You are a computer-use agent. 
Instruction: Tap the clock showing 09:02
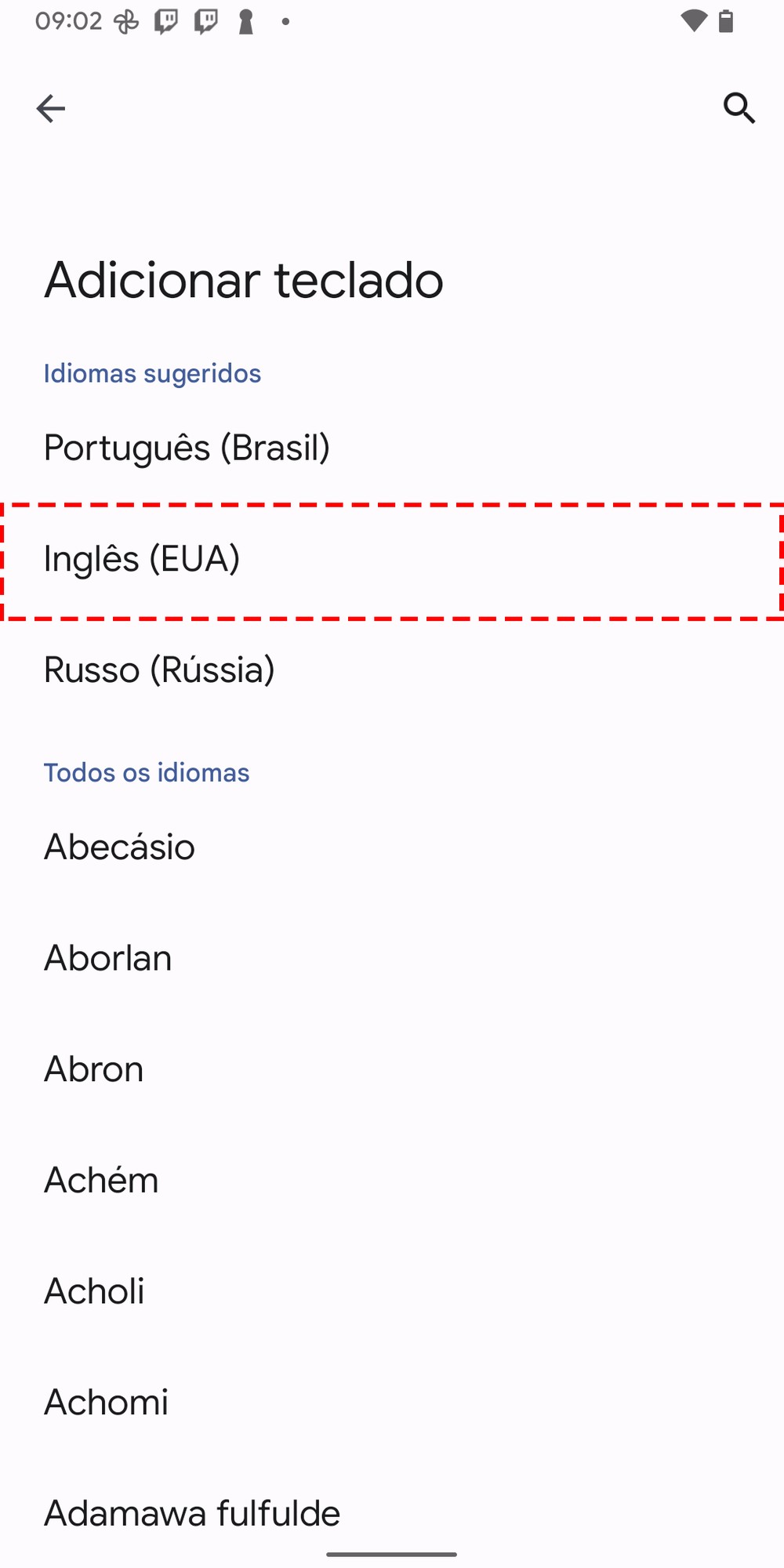click(x=69, y=21)
